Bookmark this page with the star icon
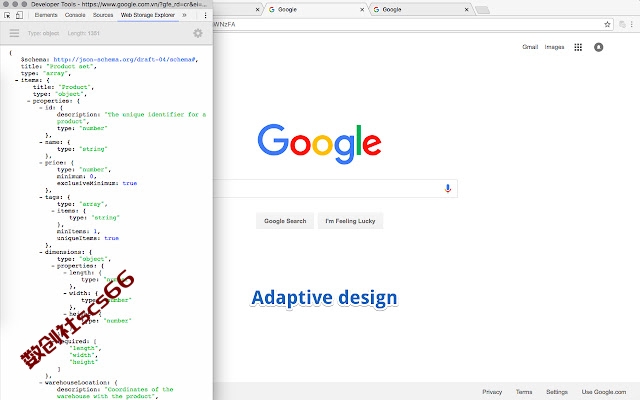The image size is (640, 400). [x=607, y=24]
